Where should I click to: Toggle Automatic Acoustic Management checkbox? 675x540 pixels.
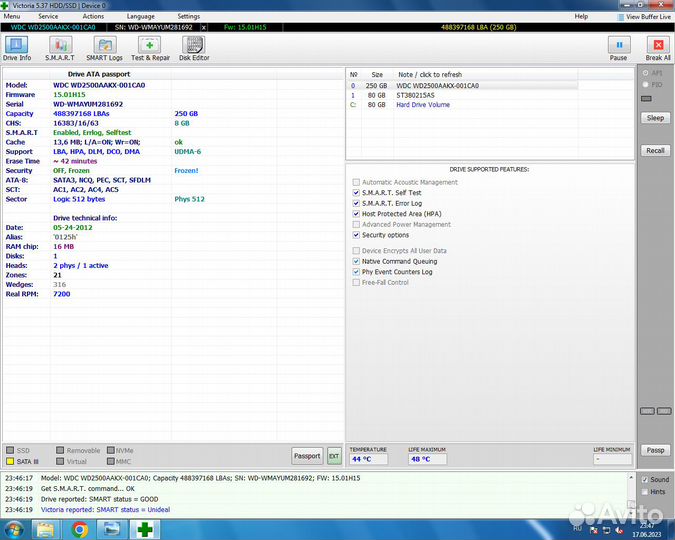click(356, 182)
